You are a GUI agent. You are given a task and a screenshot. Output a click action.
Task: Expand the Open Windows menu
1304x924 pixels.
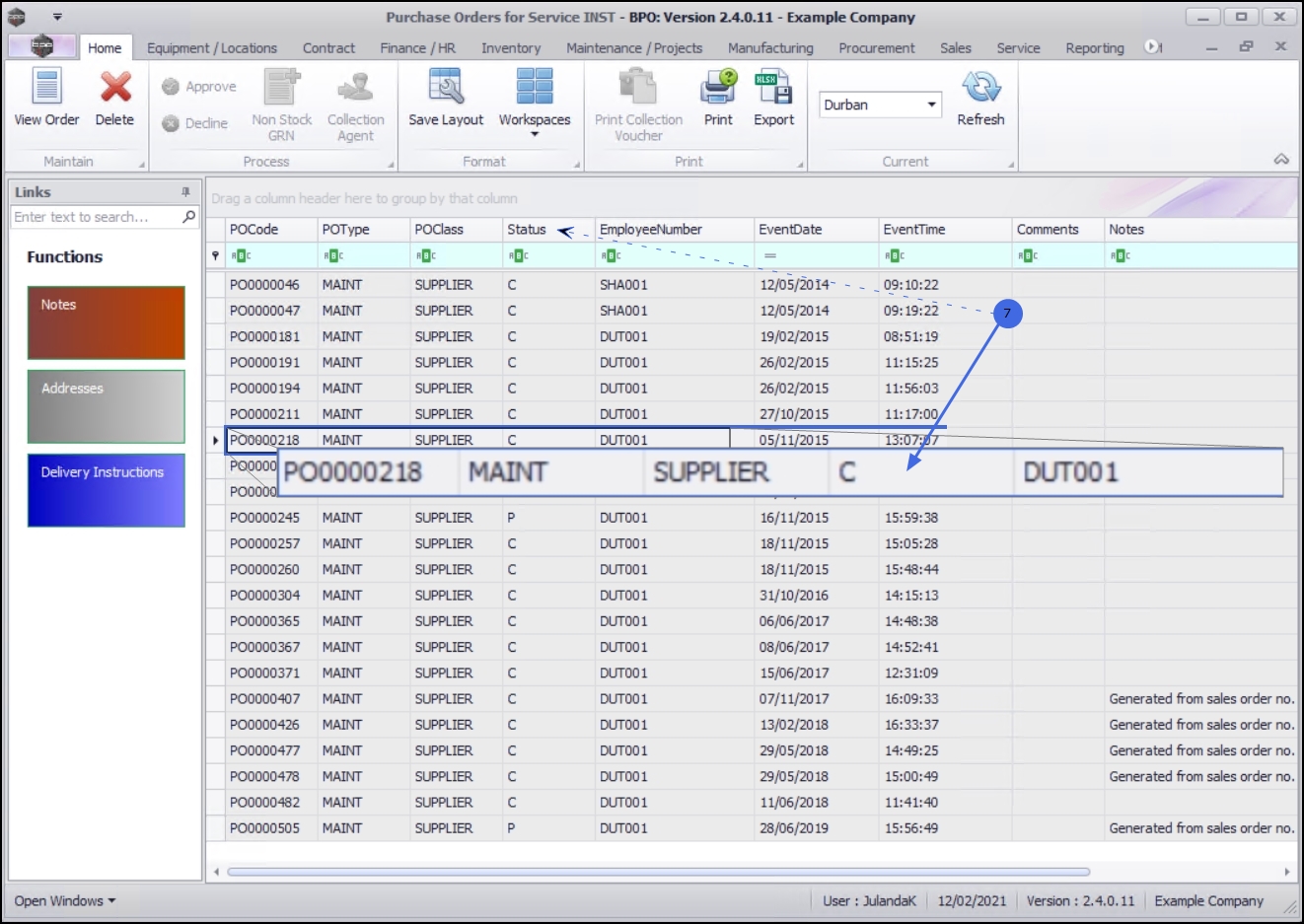65,900
